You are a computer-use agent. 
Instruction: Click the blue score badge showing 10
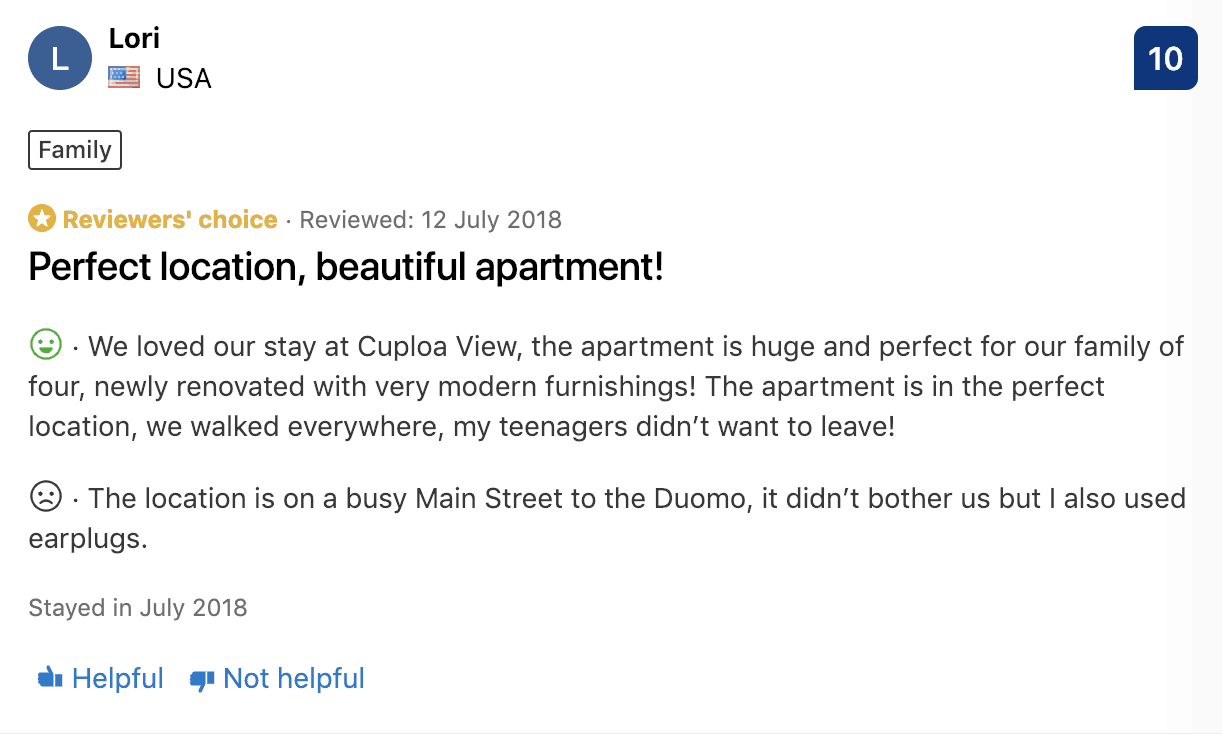tap(1165, 59)
